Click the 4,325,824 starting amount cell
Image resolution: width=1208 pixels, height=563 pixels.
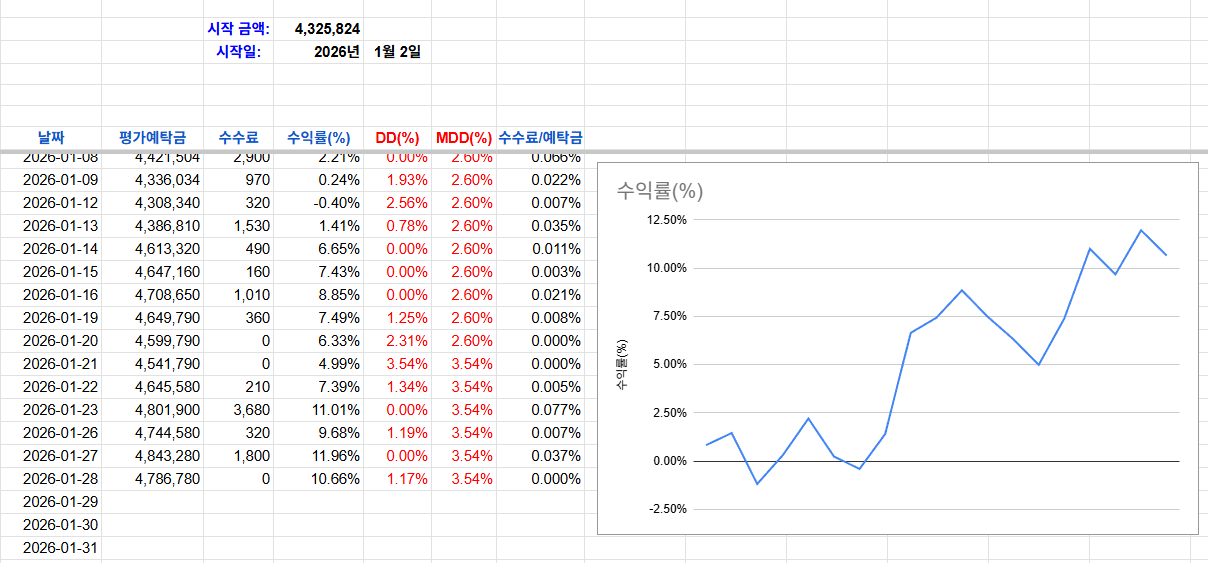point(317,29)
